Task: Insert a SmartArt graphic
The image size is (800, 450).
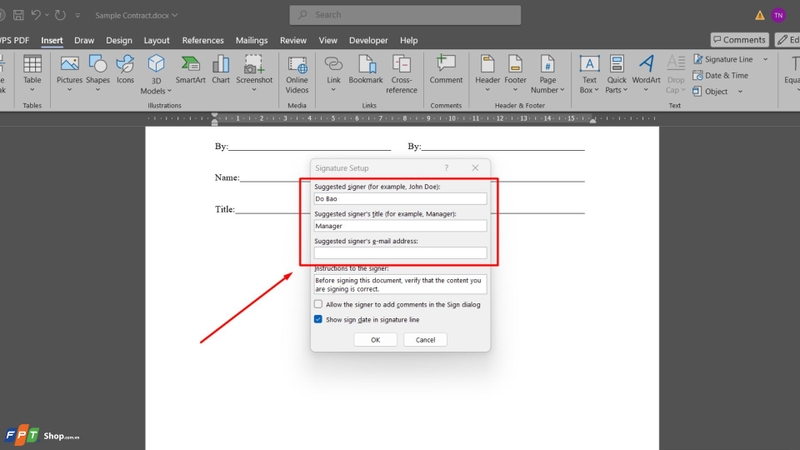Action: click(x=190, y=70)
